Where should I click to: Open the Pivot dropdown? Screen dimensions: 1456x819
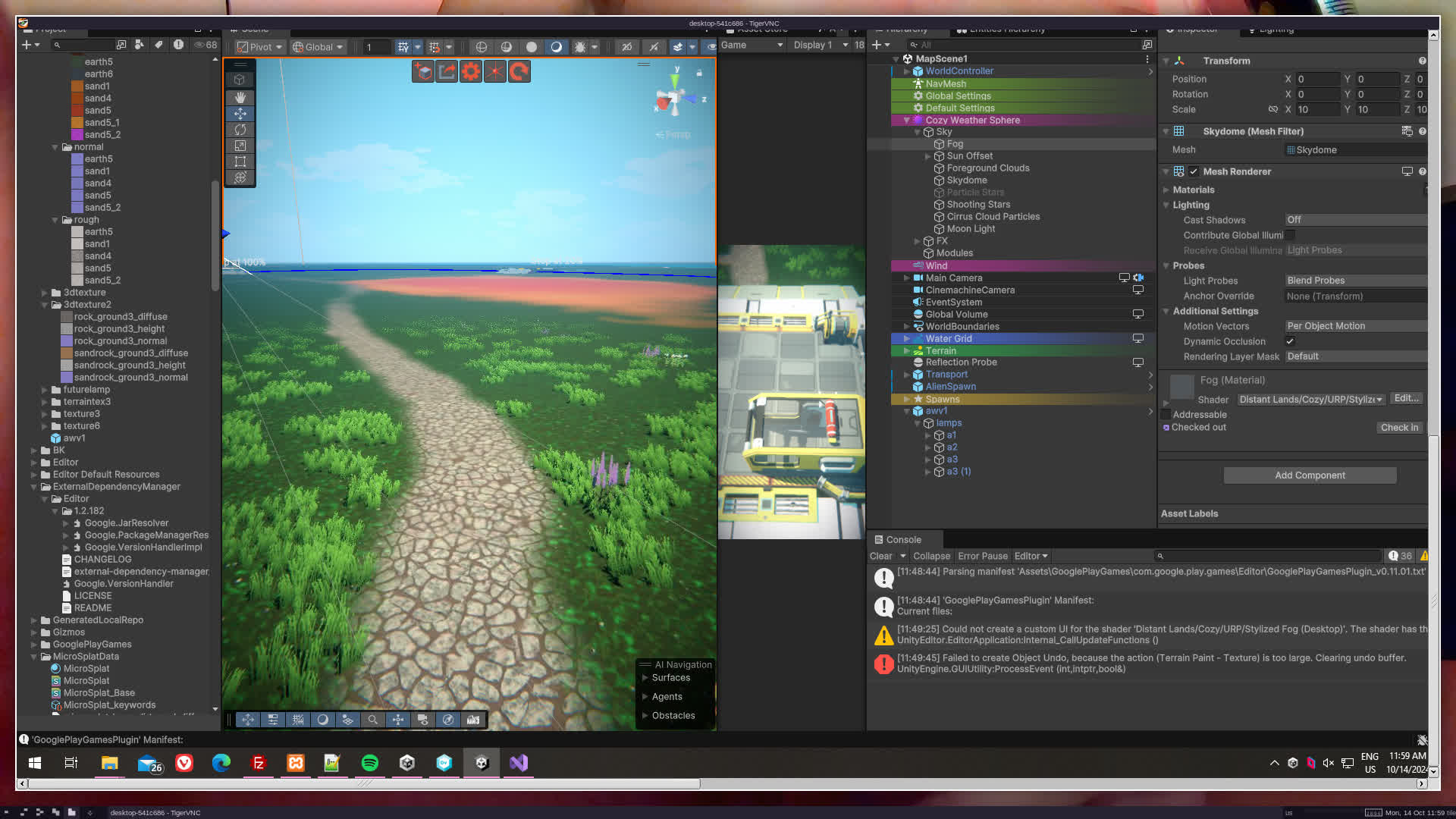coord(260,47)
